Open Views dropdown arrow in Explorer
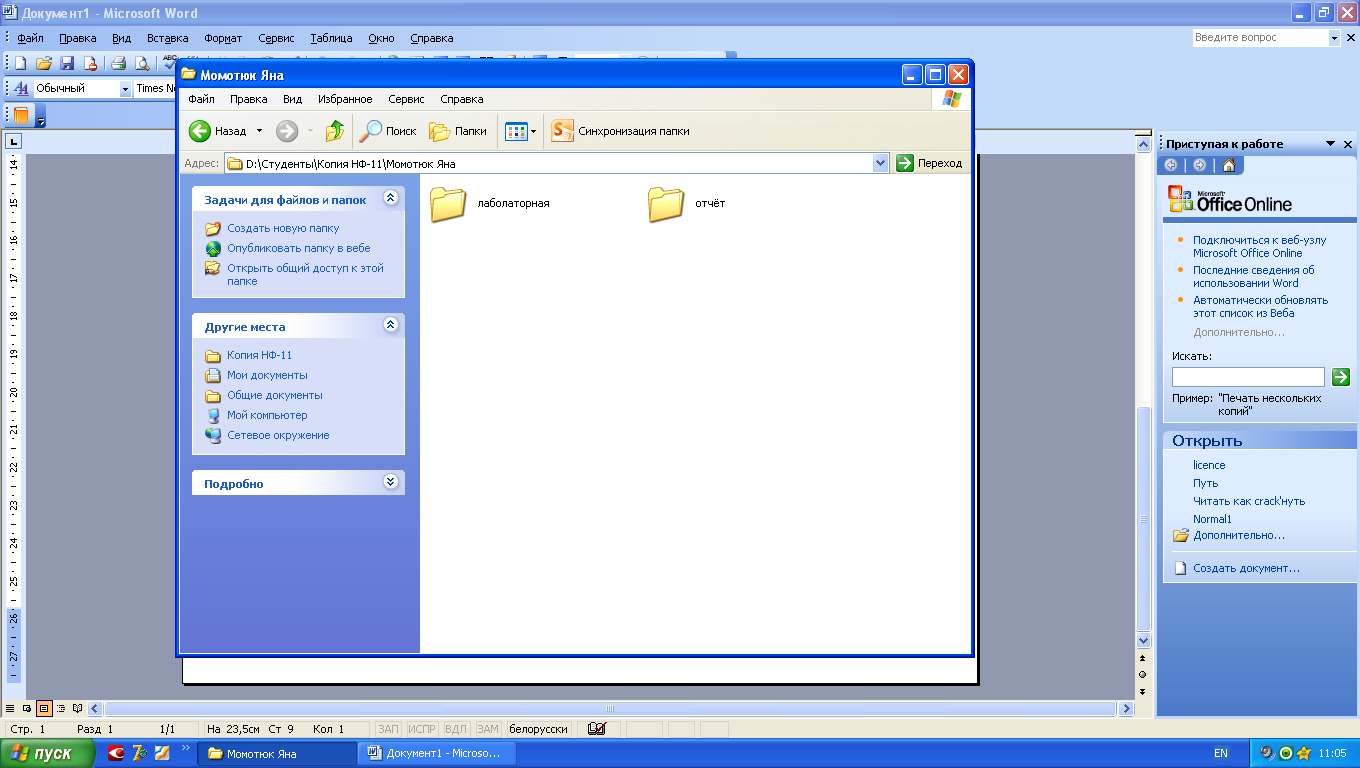 point(533,131)
